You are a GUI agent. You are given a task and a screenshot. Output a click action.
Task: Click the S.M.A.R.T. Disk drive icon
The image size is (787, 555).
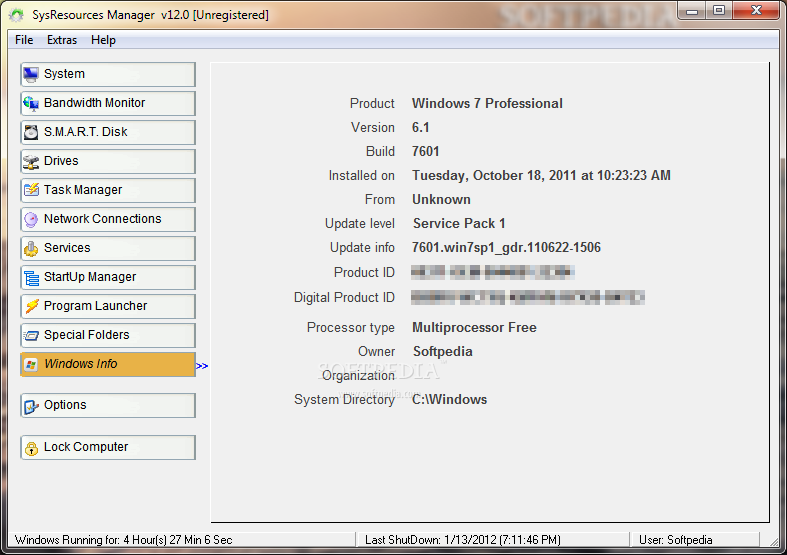tap(31, 132)
